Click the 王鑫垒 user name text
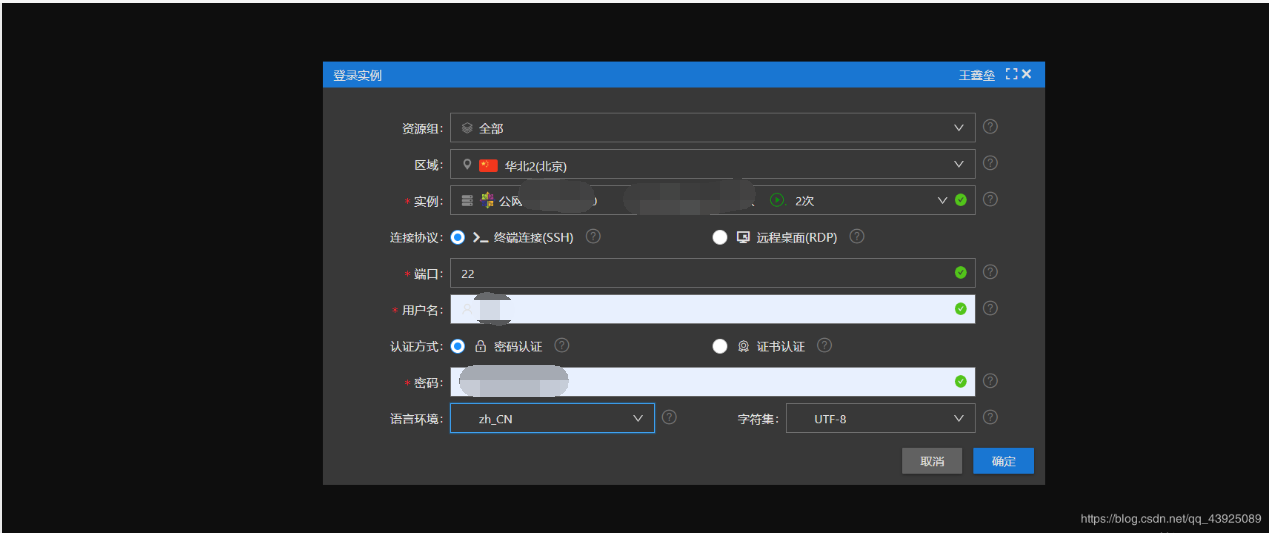 click(x=977, y=75)
